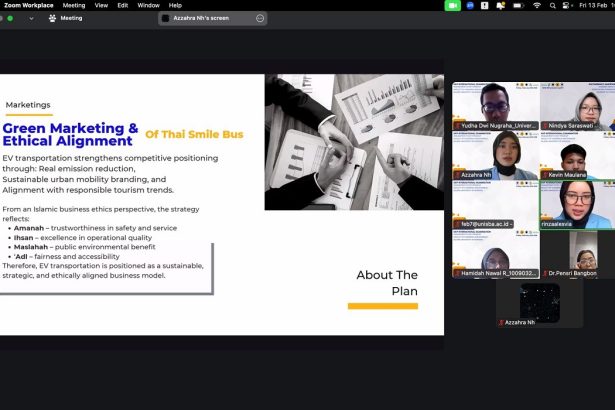Click the exclamation mark menu bar icon
This screenshot has width=615, height=410.
click(485, 5)
